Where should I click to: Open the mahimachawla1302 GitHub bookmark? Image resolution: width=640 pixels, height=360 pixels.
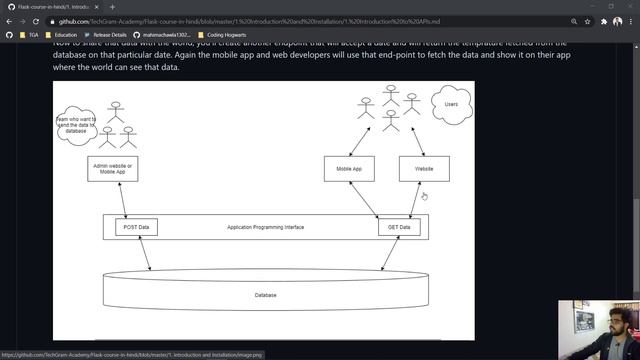pyautogui.click(x=162, y=35)
